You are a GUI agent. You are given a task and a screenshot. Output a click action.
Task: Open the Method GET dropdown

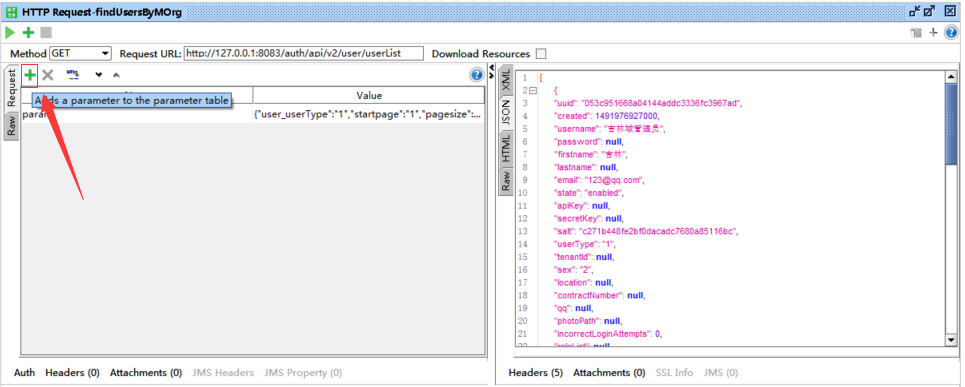[81, 54]
